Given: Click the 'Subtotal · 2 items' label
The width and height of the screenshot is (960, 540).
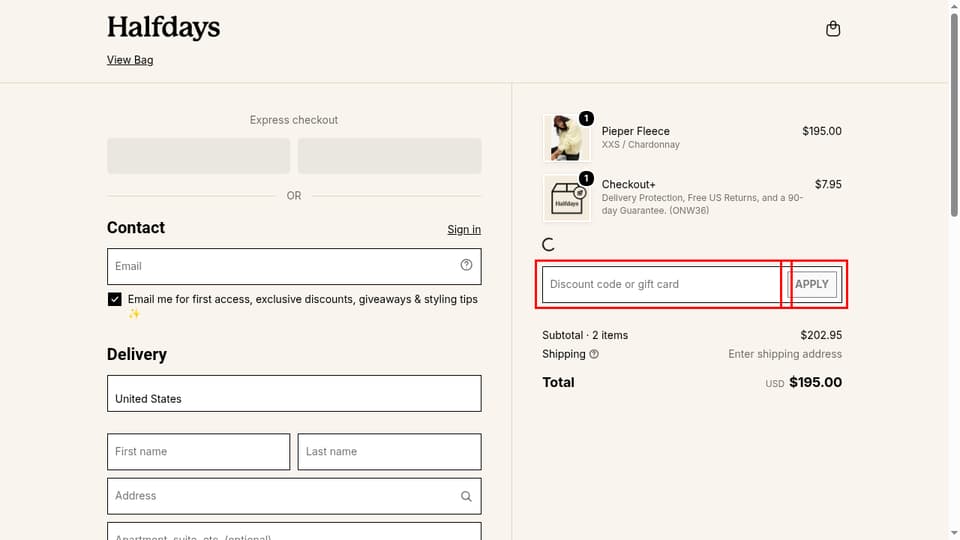Looking at the screenshot, I should click(585, 335).
